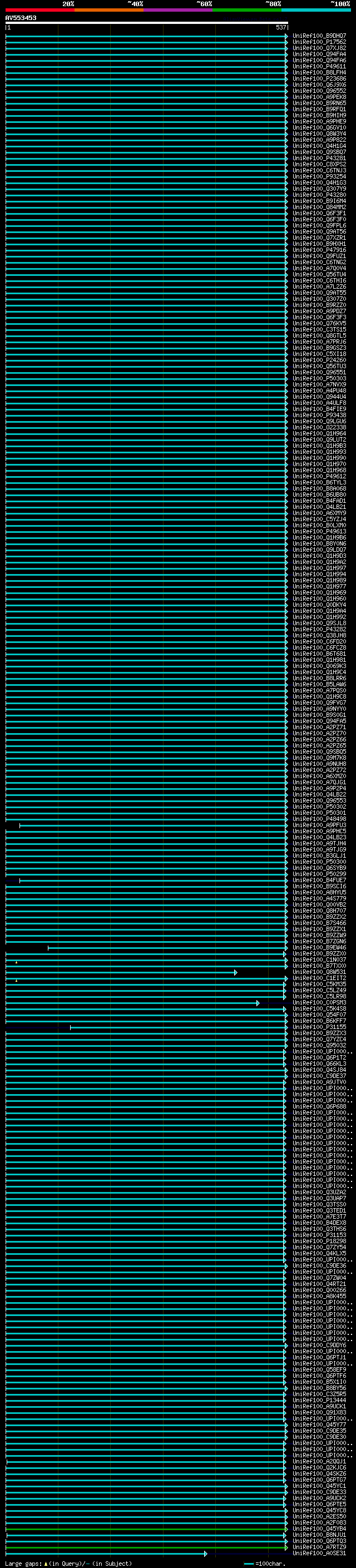The width and height of the screenshot is (356, 1568).
Task: Select the UniRef100_C1N037 label
Action: click(319, 960)
